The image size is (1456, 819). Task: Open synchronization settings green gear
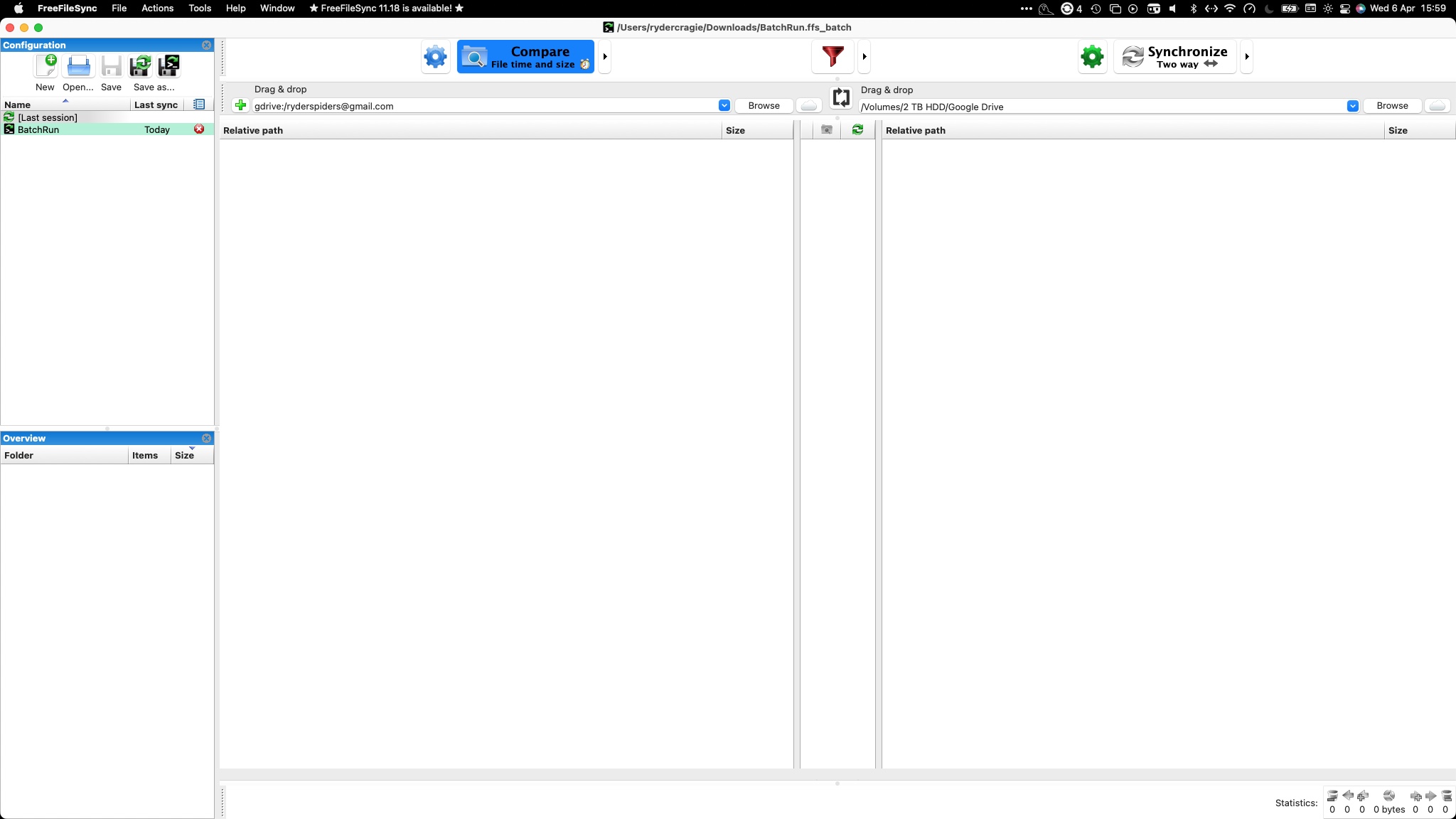[1092, 57]
